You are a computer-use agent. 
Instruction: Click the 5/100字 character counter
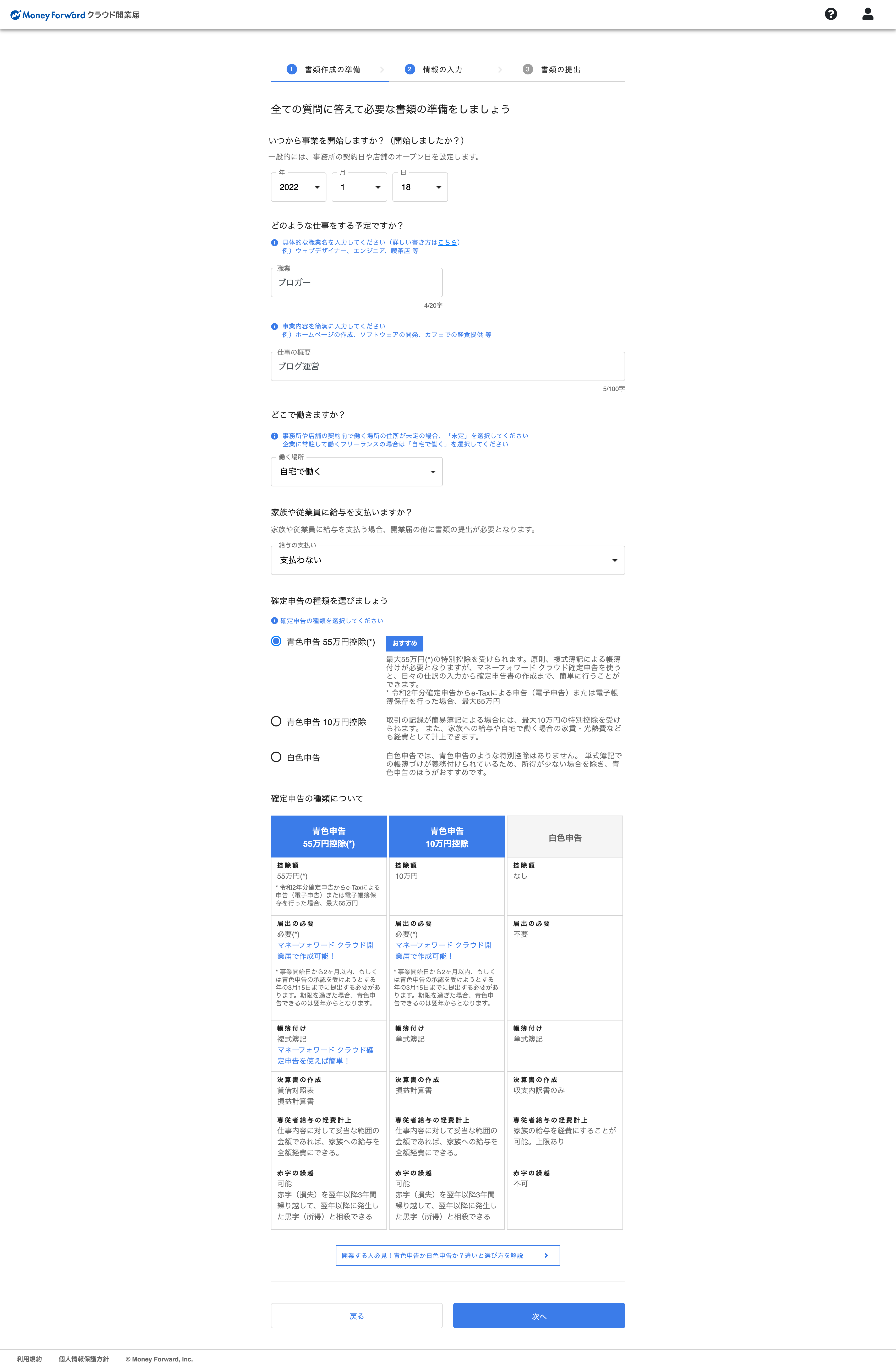[x=614, y=389]
